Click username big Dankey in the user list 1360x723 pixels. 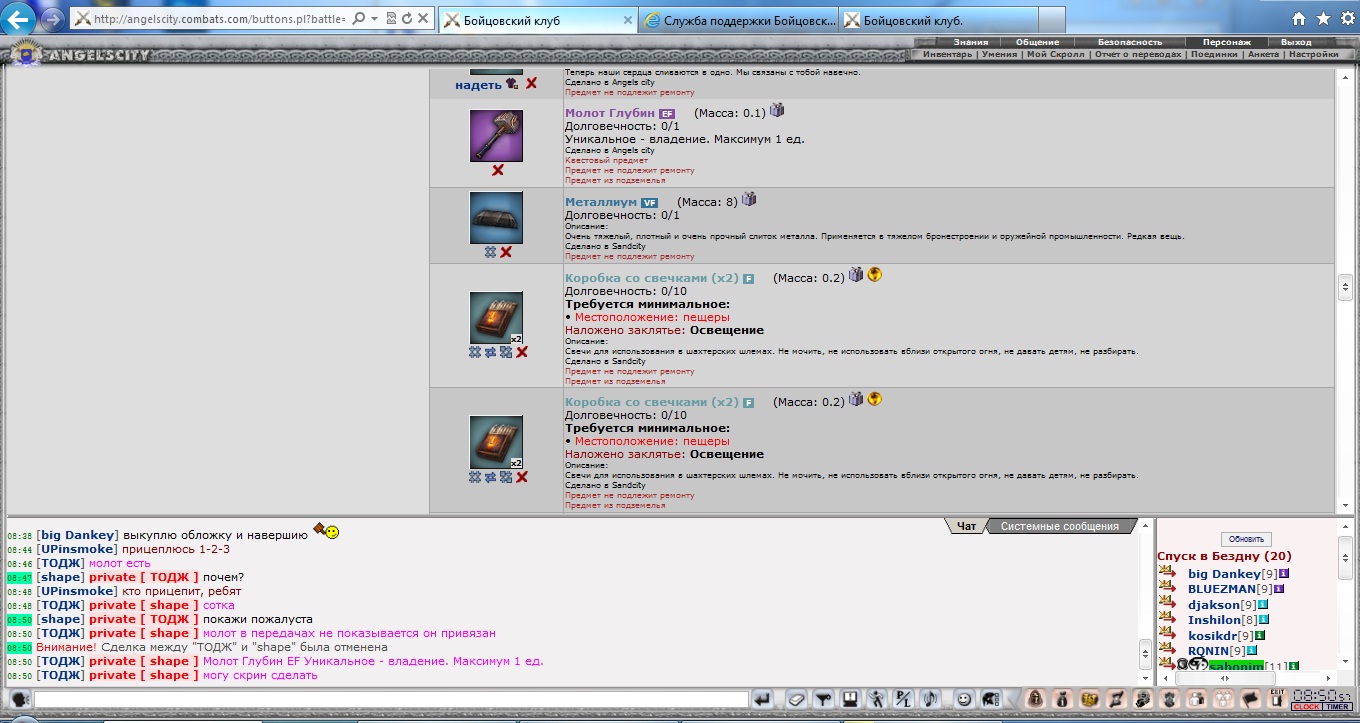[x=1224, y=574]
